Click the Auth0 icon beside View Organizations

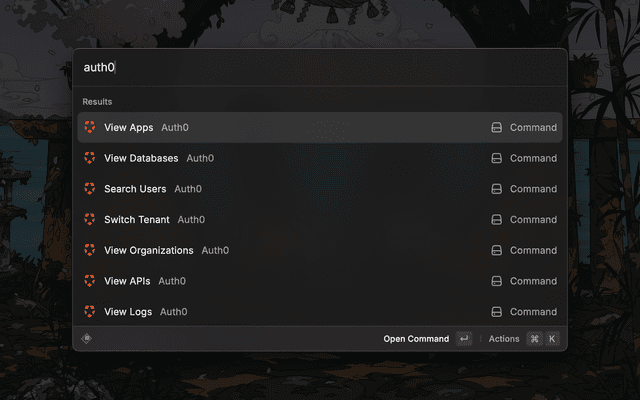point(89,250)
